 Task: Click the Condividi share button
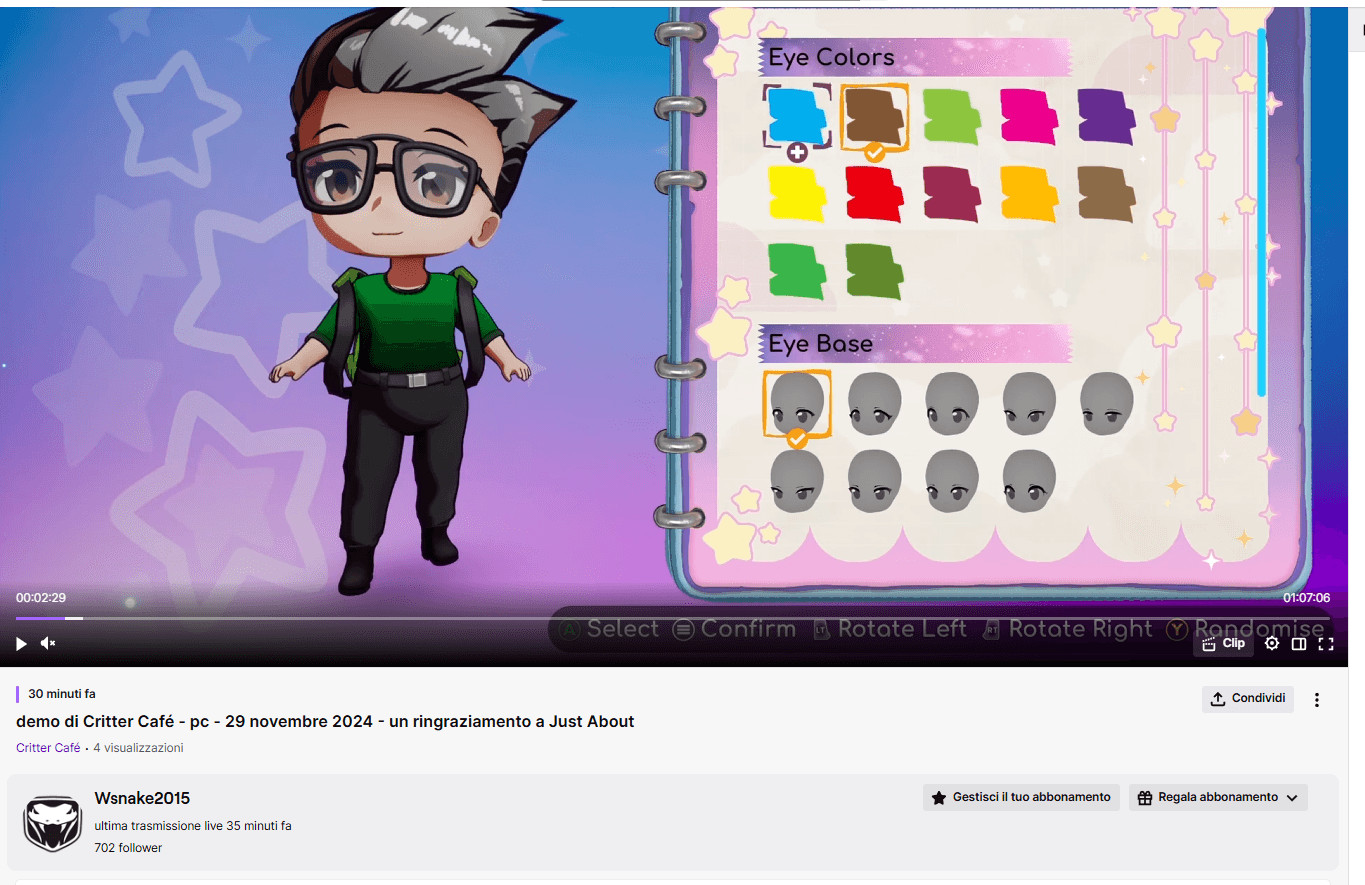pos(1247,699)
